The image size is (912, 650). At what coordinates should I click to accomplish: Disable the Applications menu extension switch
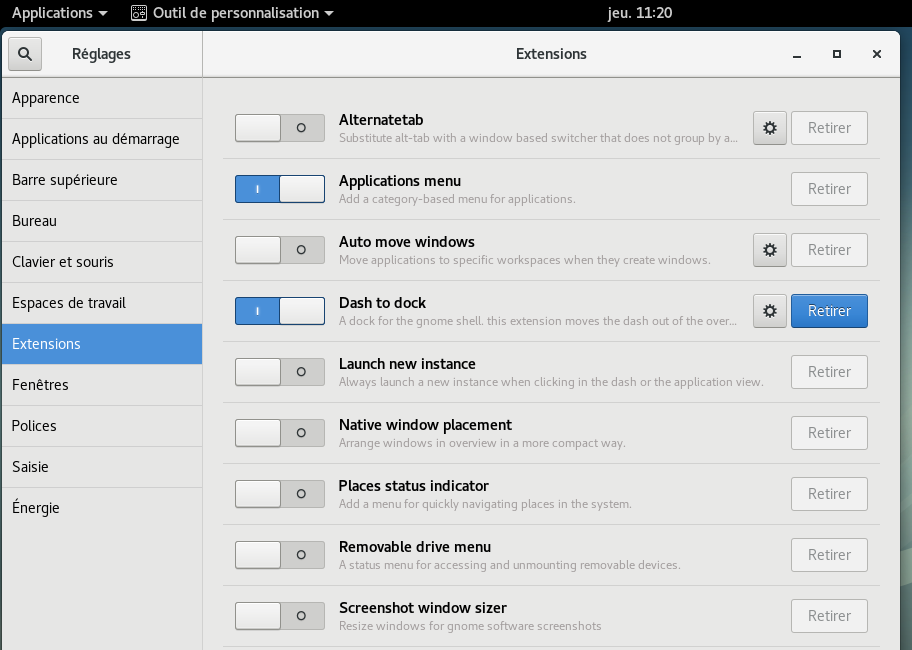[x=280, y=189]
